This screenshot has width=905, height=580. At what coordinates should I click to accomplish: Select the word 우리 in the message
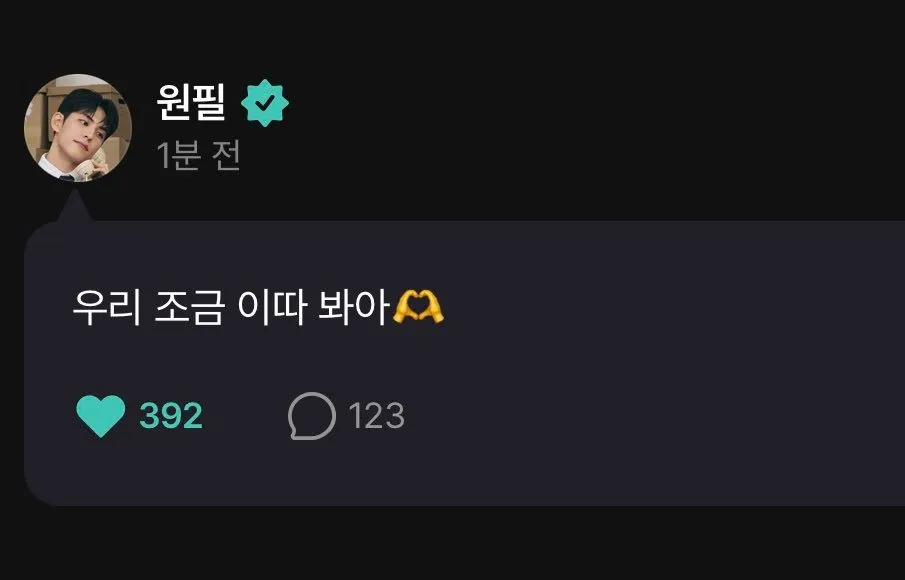107,308
